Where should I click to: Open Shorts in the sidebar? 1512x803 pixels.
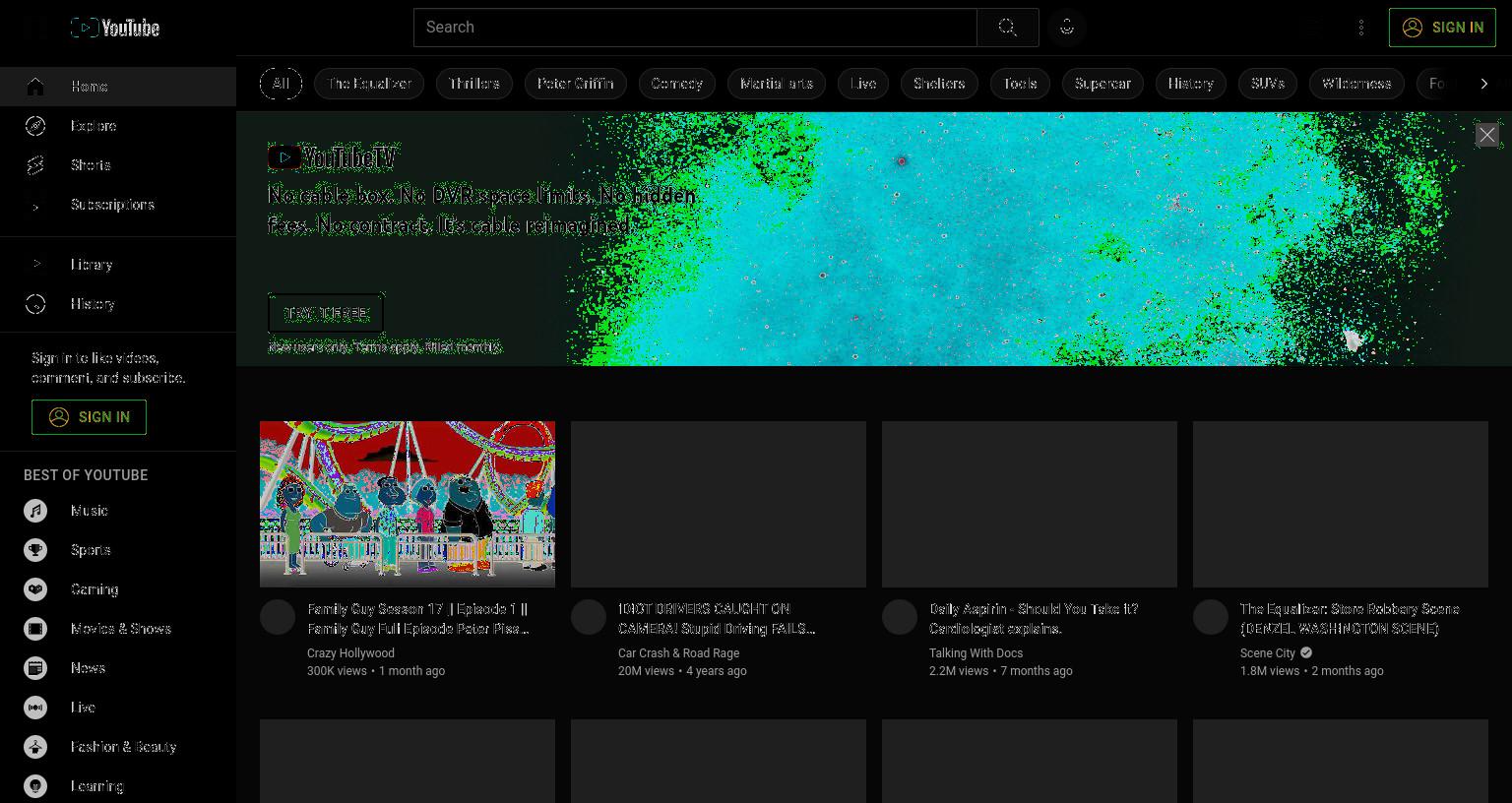tap(118, 165)
